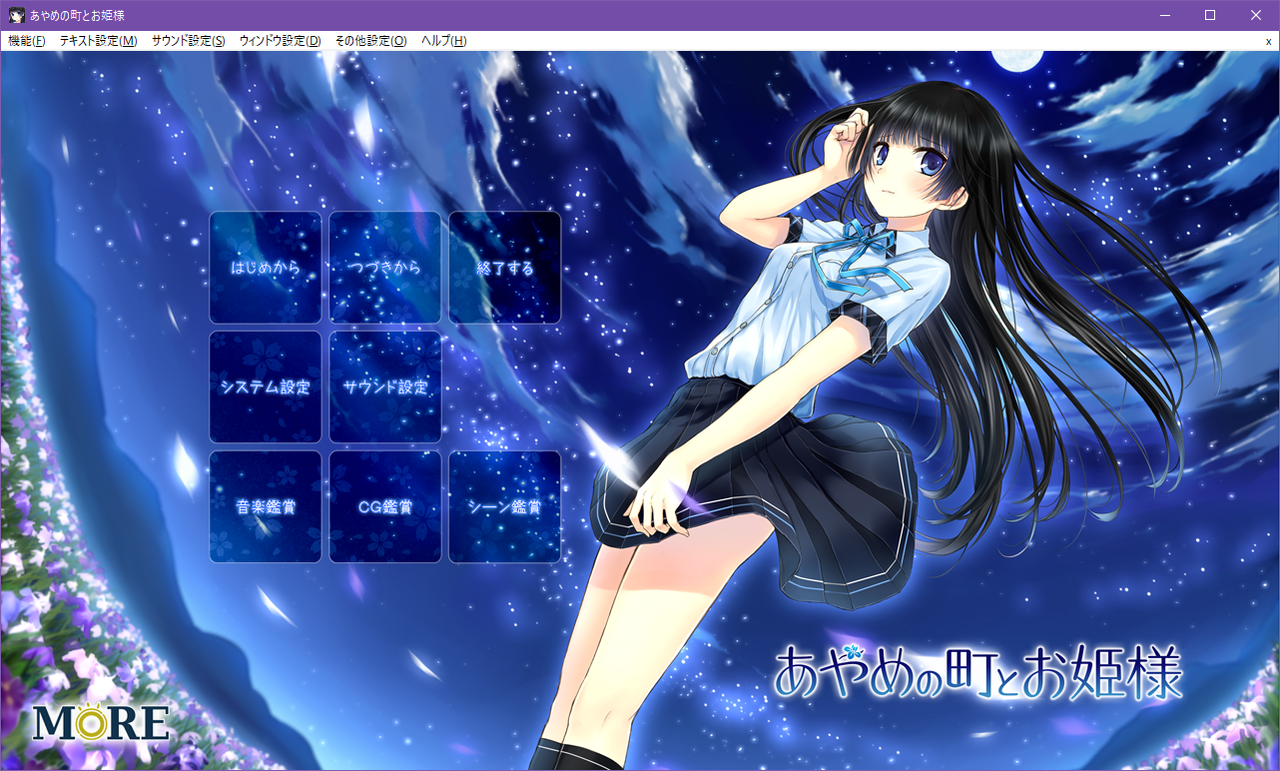Open the CG鑑賞 gallery

(385, 507)
